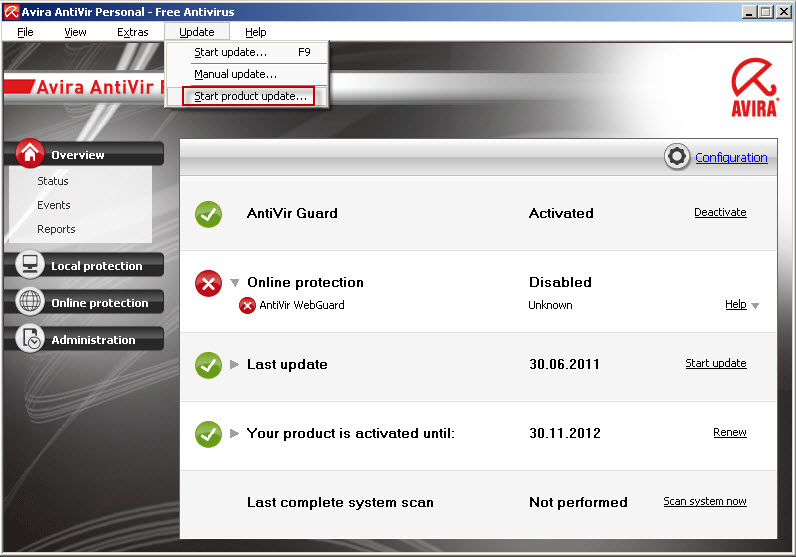Select the Overview section button

click(x=84, y=154)
